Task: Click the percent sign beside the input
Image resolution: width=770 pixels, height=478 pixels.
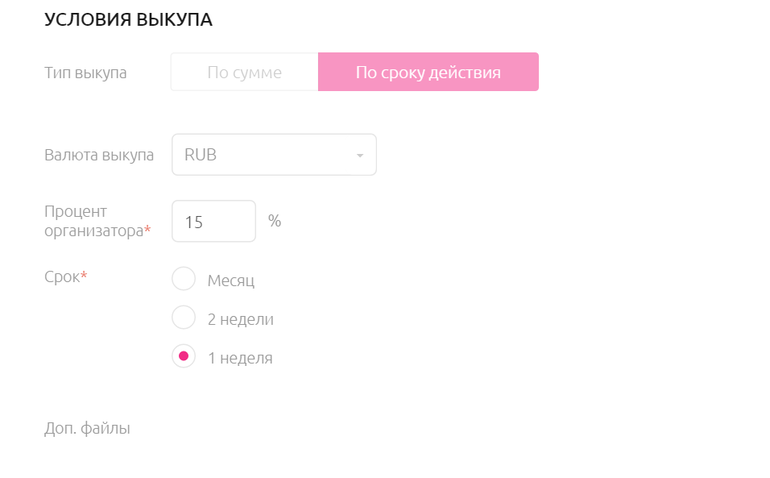Action: tap(274, 220)
